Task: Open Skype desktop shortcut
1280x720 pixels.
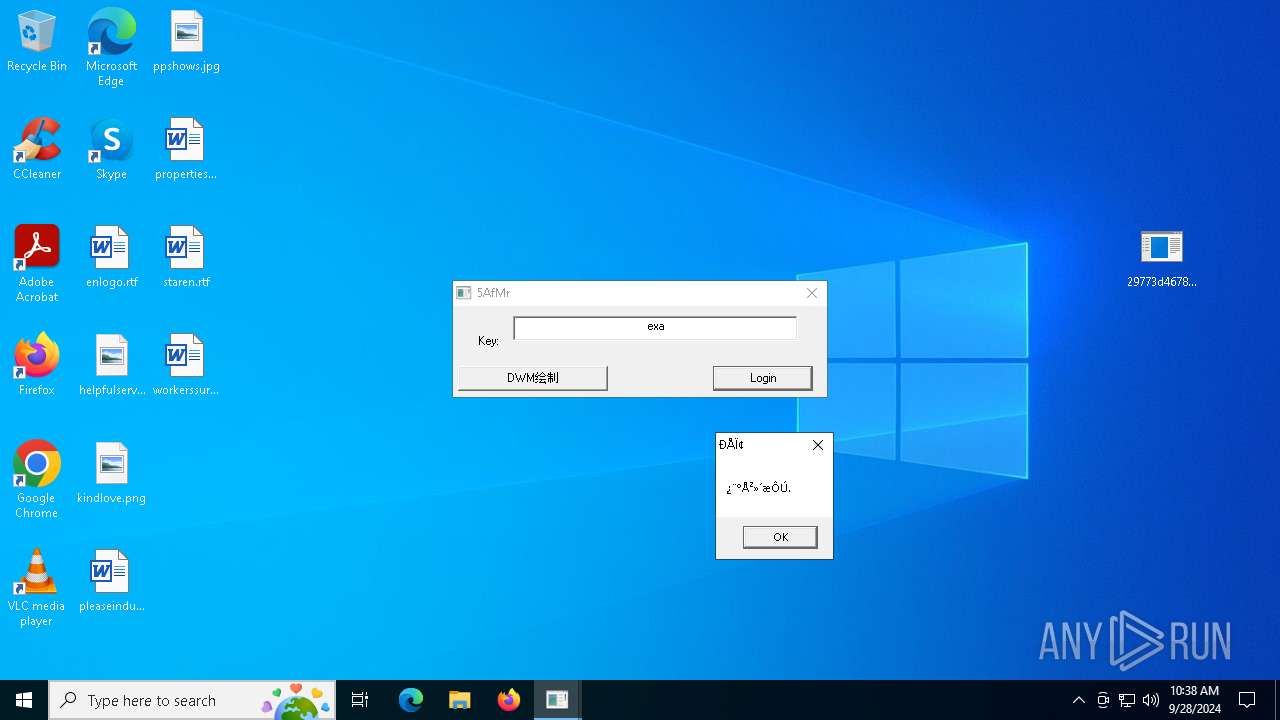Action: [x=111, y=150]
